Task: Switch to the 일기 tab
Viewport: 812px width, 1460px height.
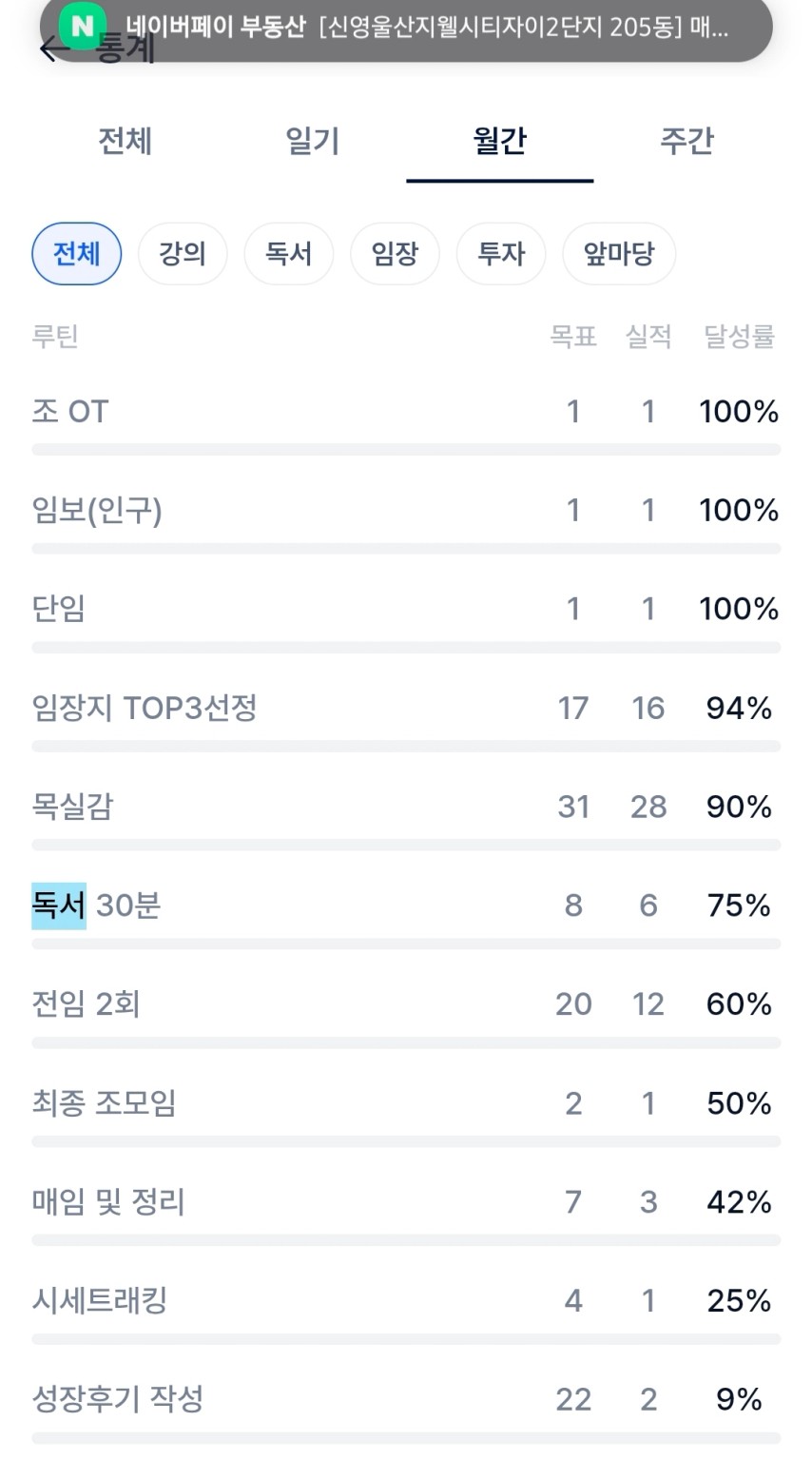Action: pos(312,141)
